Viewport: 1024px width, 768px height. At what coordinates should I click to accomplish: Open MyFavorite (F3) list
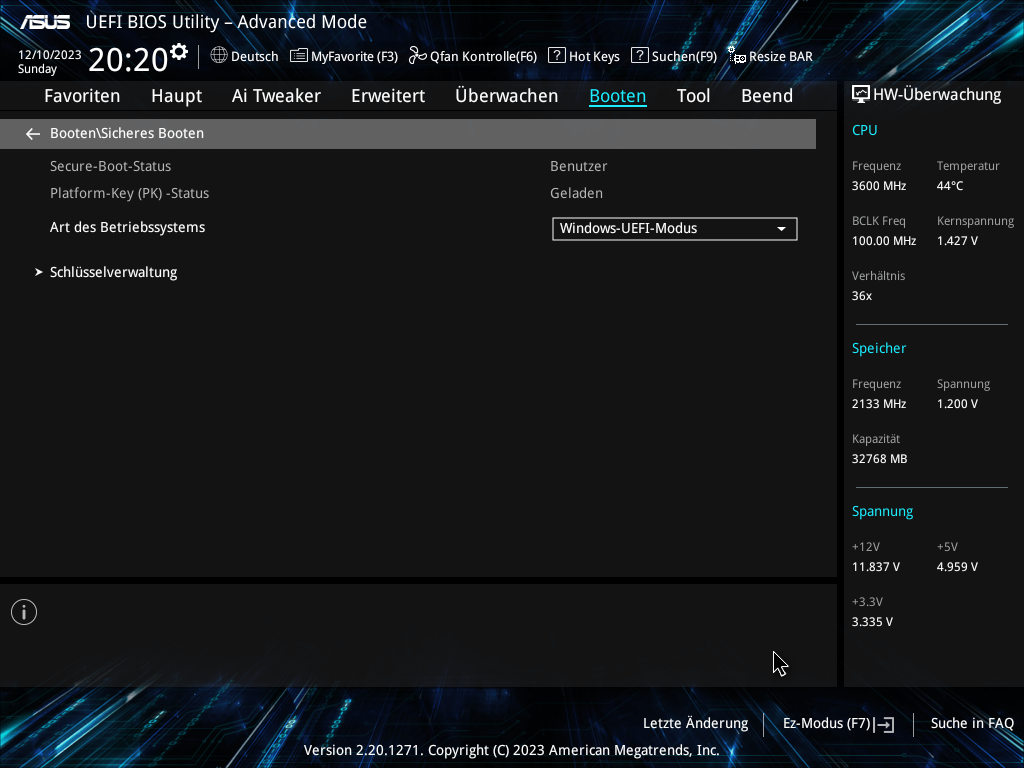click(344, 56)
